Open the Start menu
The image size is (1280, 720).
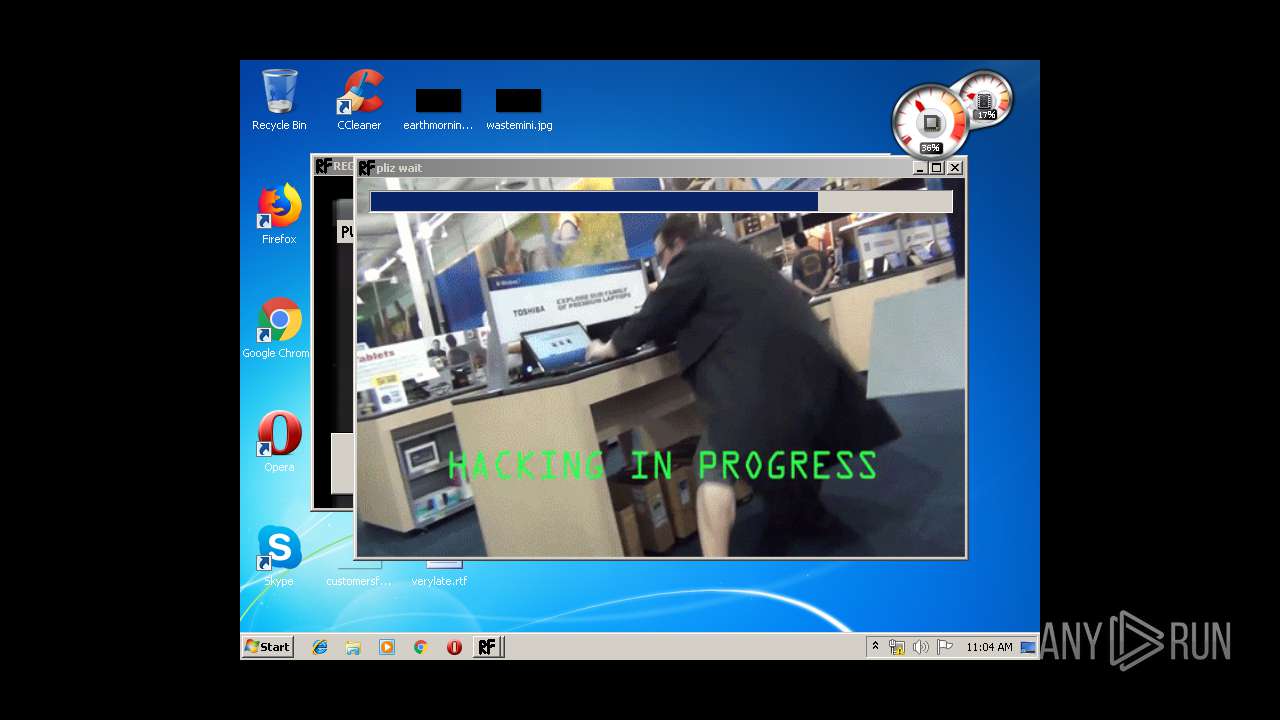(x=268, y=647)
